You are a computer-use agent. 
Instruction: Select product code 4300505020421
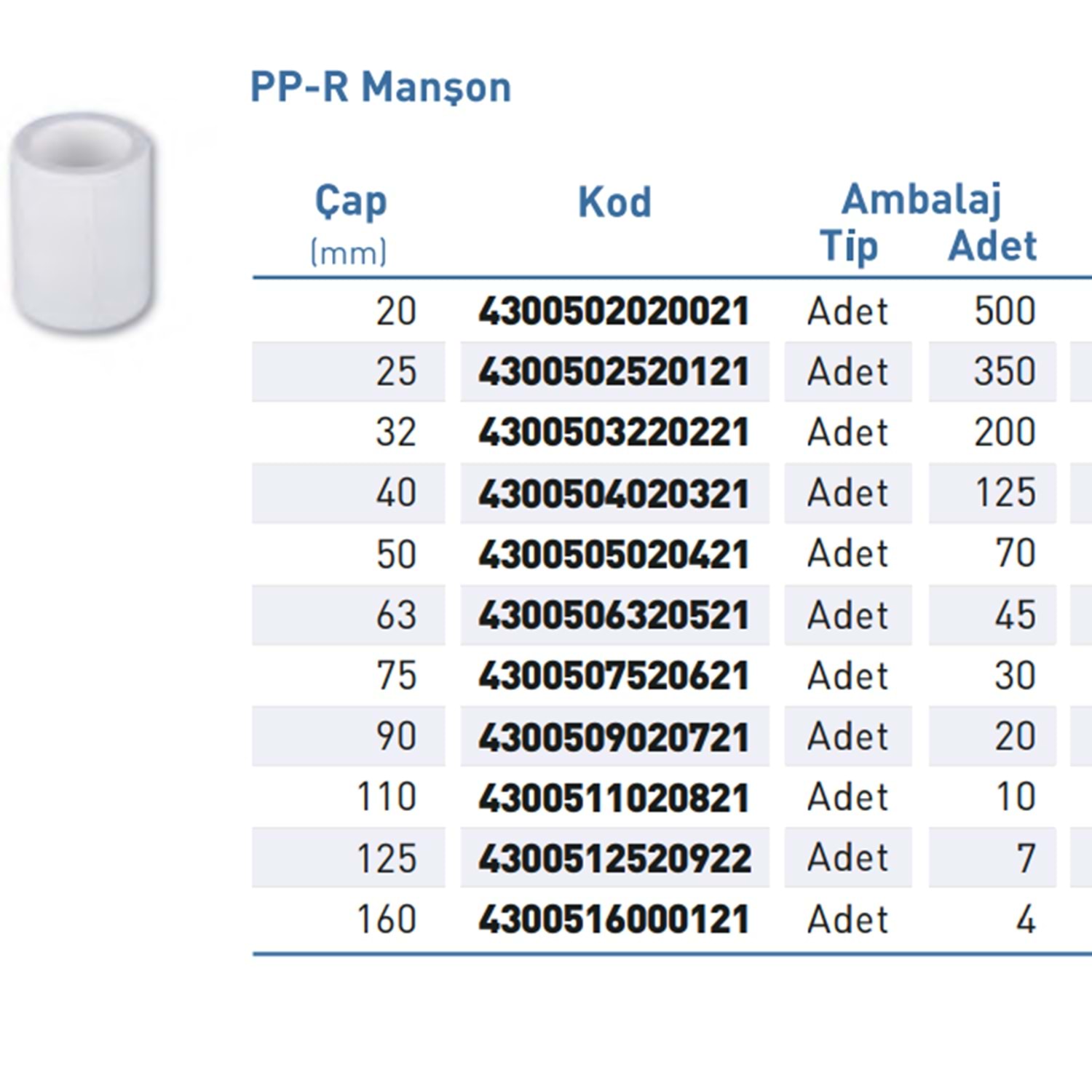(614, 554)
